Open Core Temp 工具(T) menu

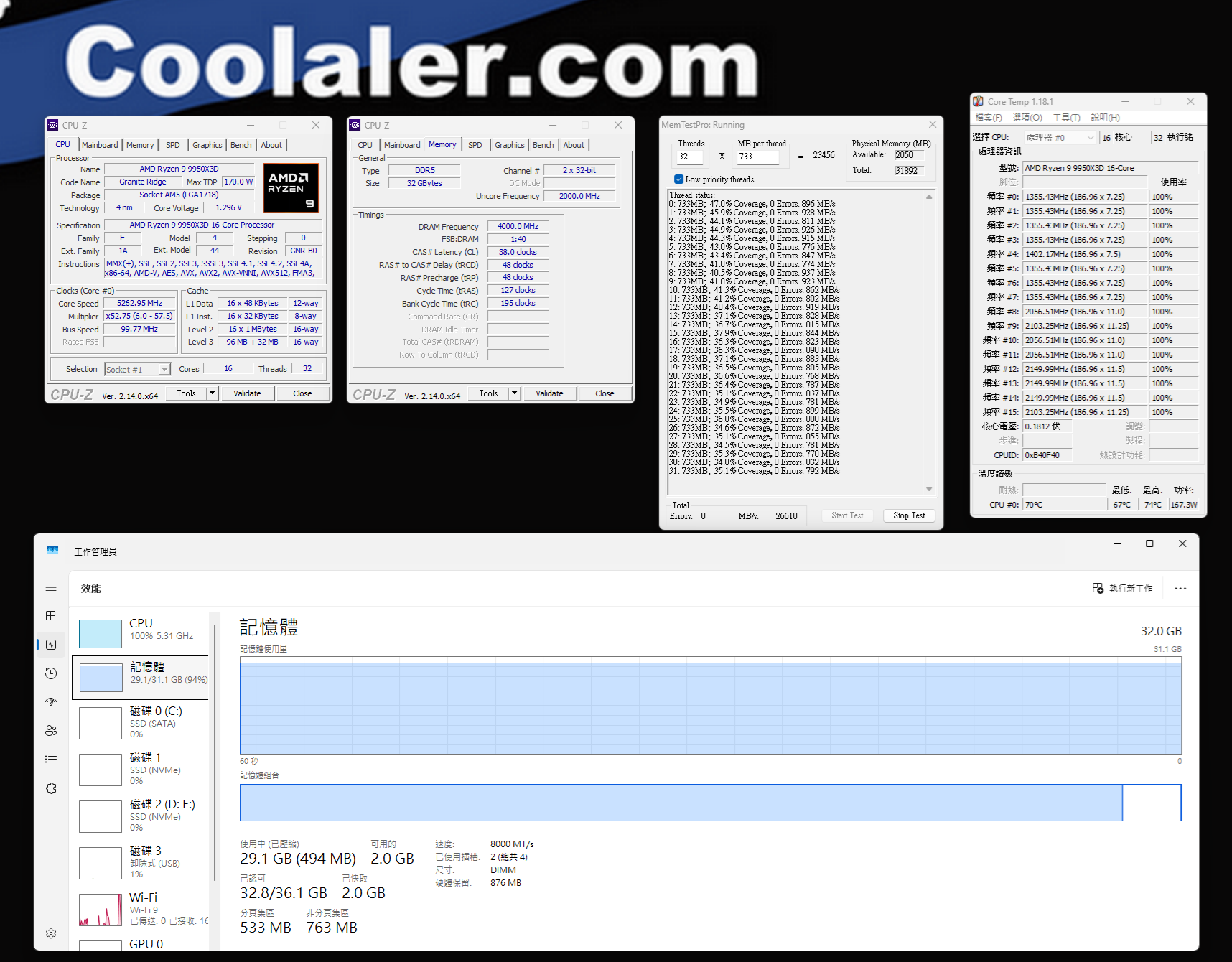(1066, 118)
